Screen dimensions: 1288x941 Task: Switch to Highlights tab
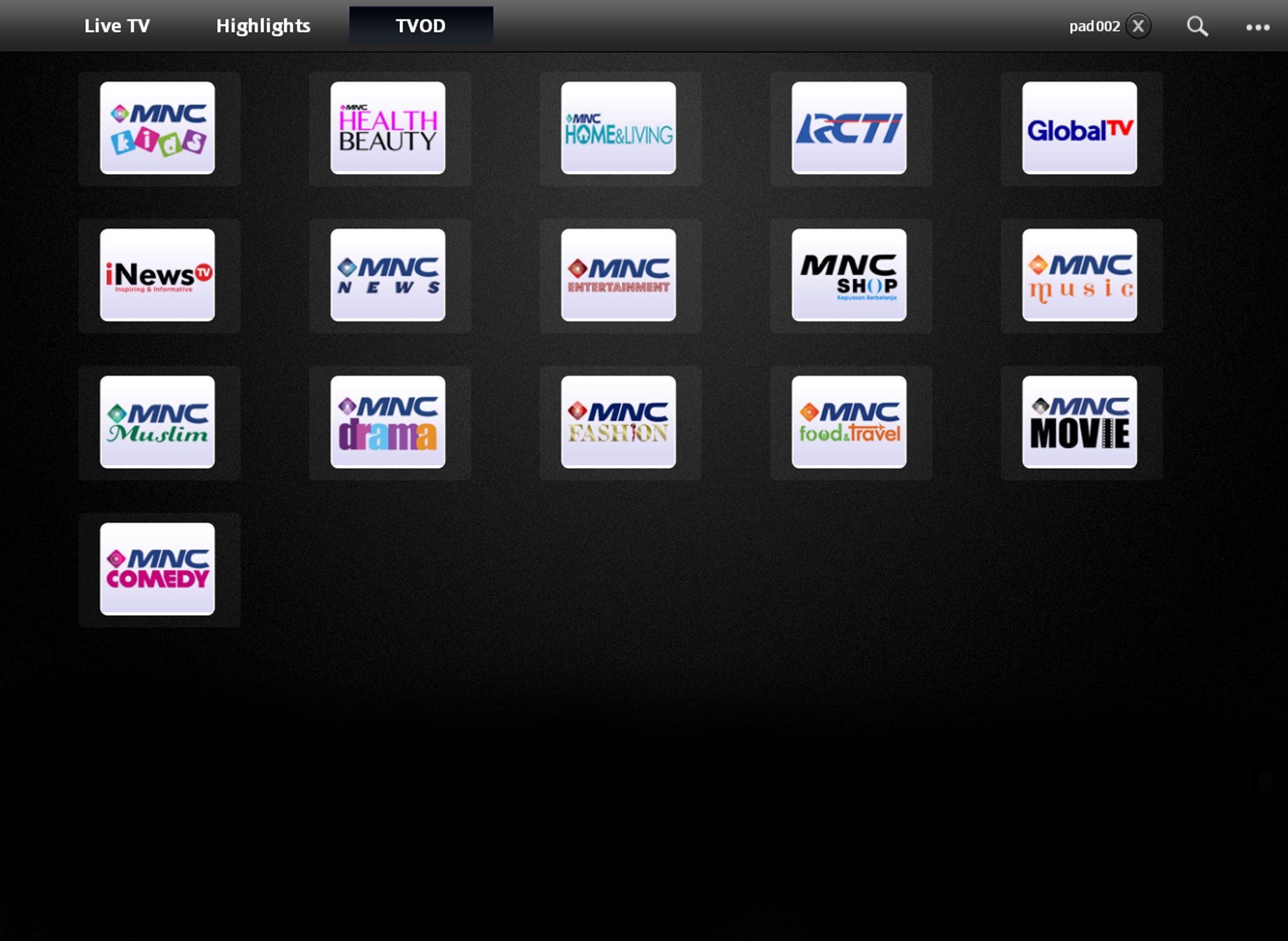[x=263, y=25]
